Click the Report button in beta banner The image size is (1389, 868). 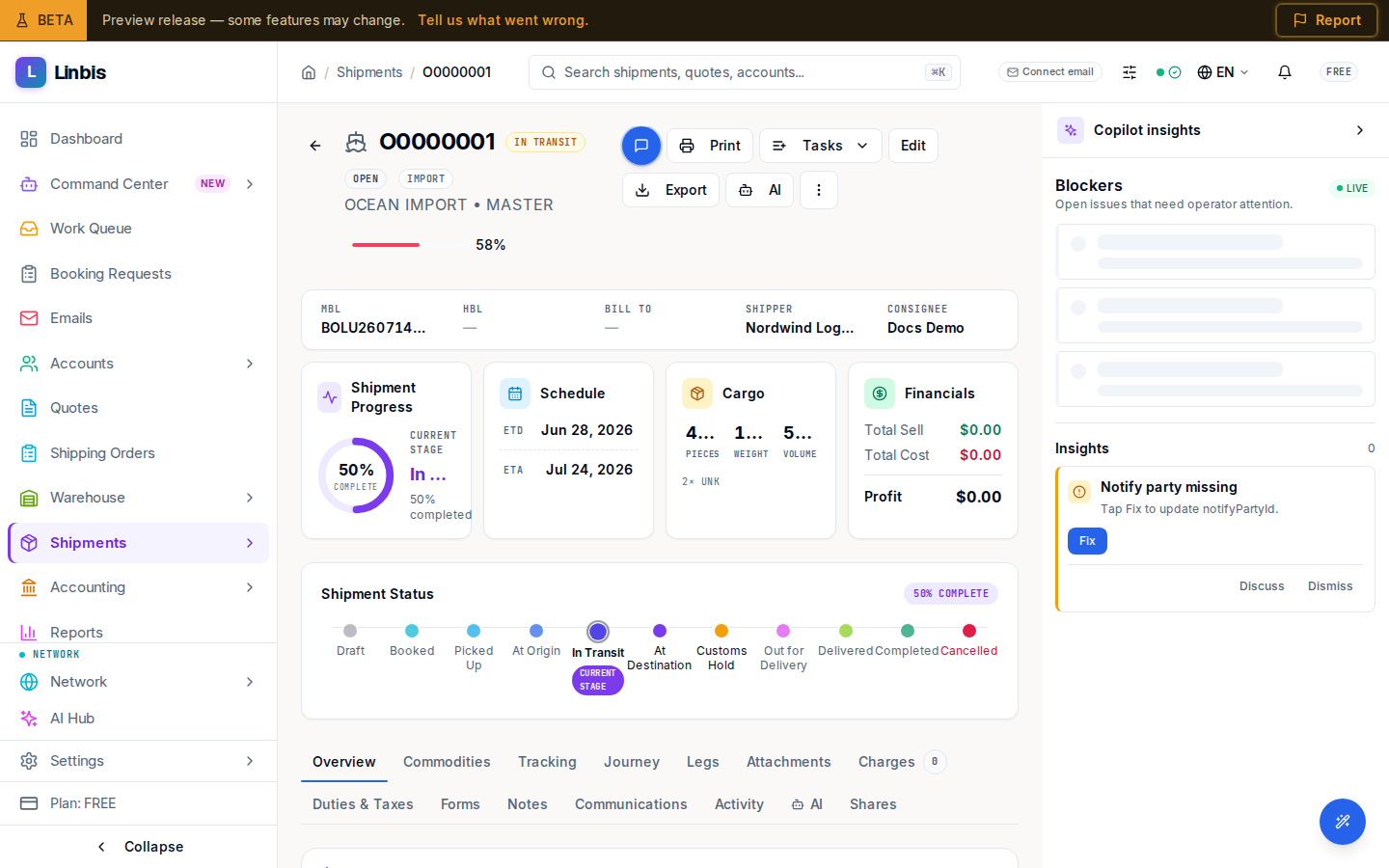pos(1326,20)
